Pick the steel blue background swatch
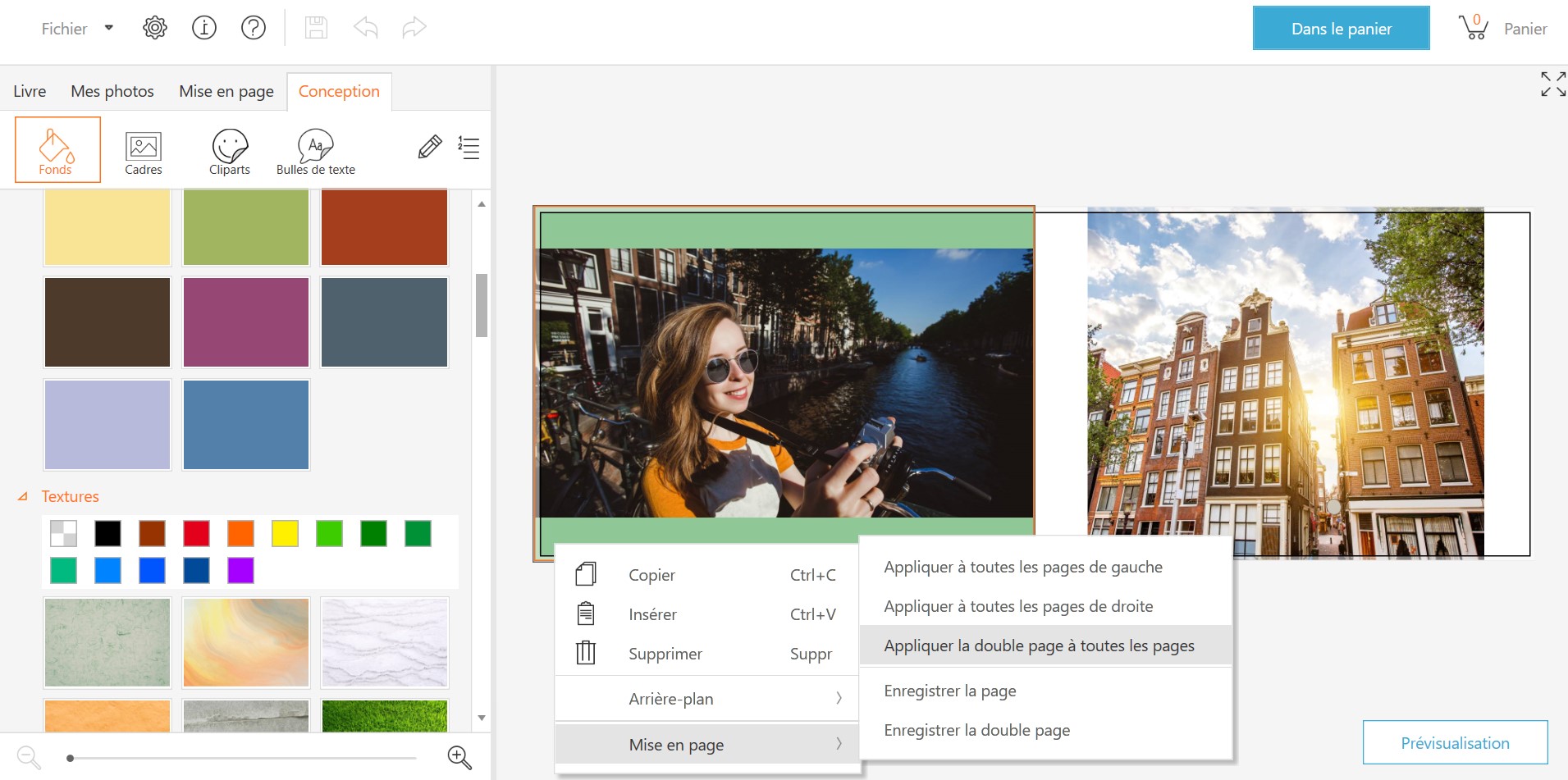The height and width of the screenshot is (780, 1568). [246, 425]
